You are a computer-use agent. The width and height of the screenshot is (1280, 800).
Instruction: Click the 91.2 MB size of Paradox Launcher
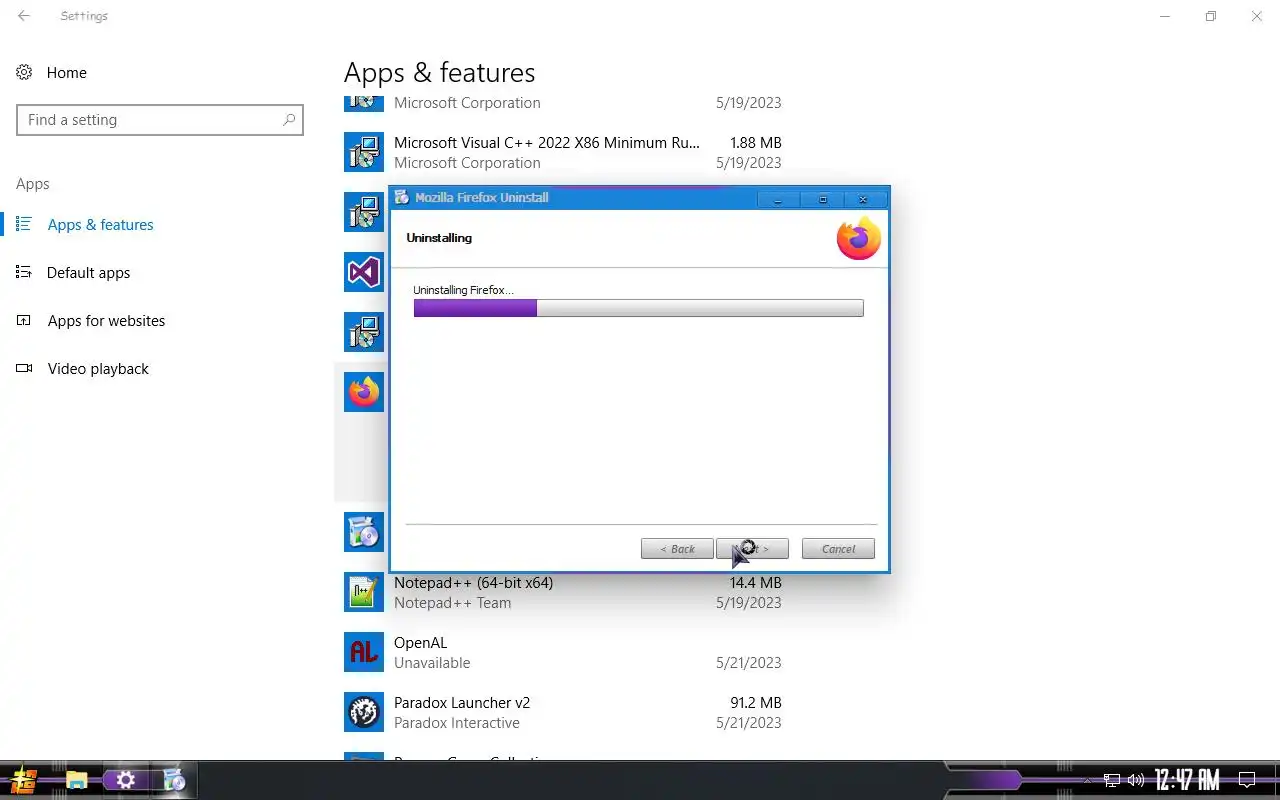[756, 703]
